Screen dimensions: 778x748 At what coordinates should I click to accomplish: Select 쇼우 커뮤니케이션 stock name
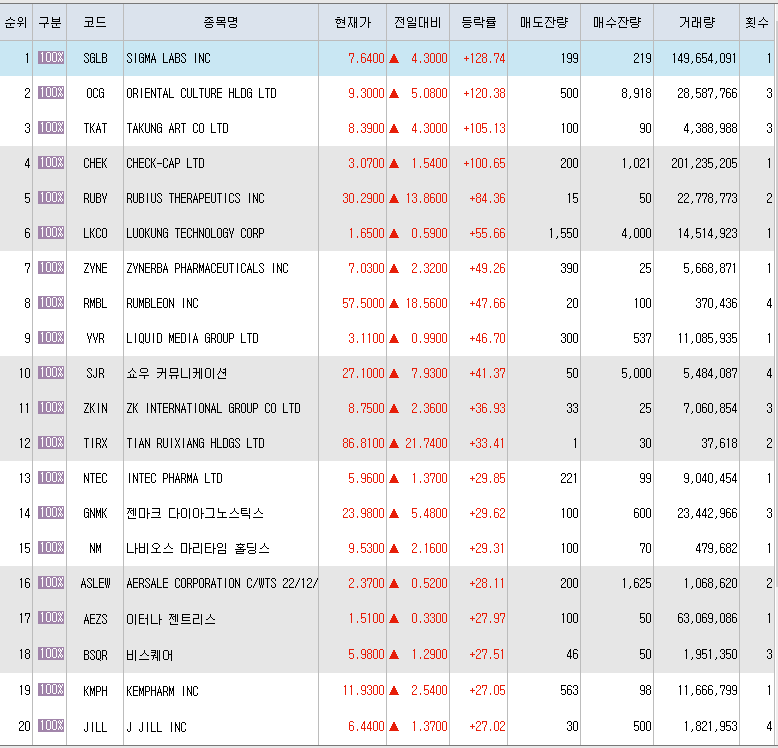pyautogui.click(x=177, y=373)
